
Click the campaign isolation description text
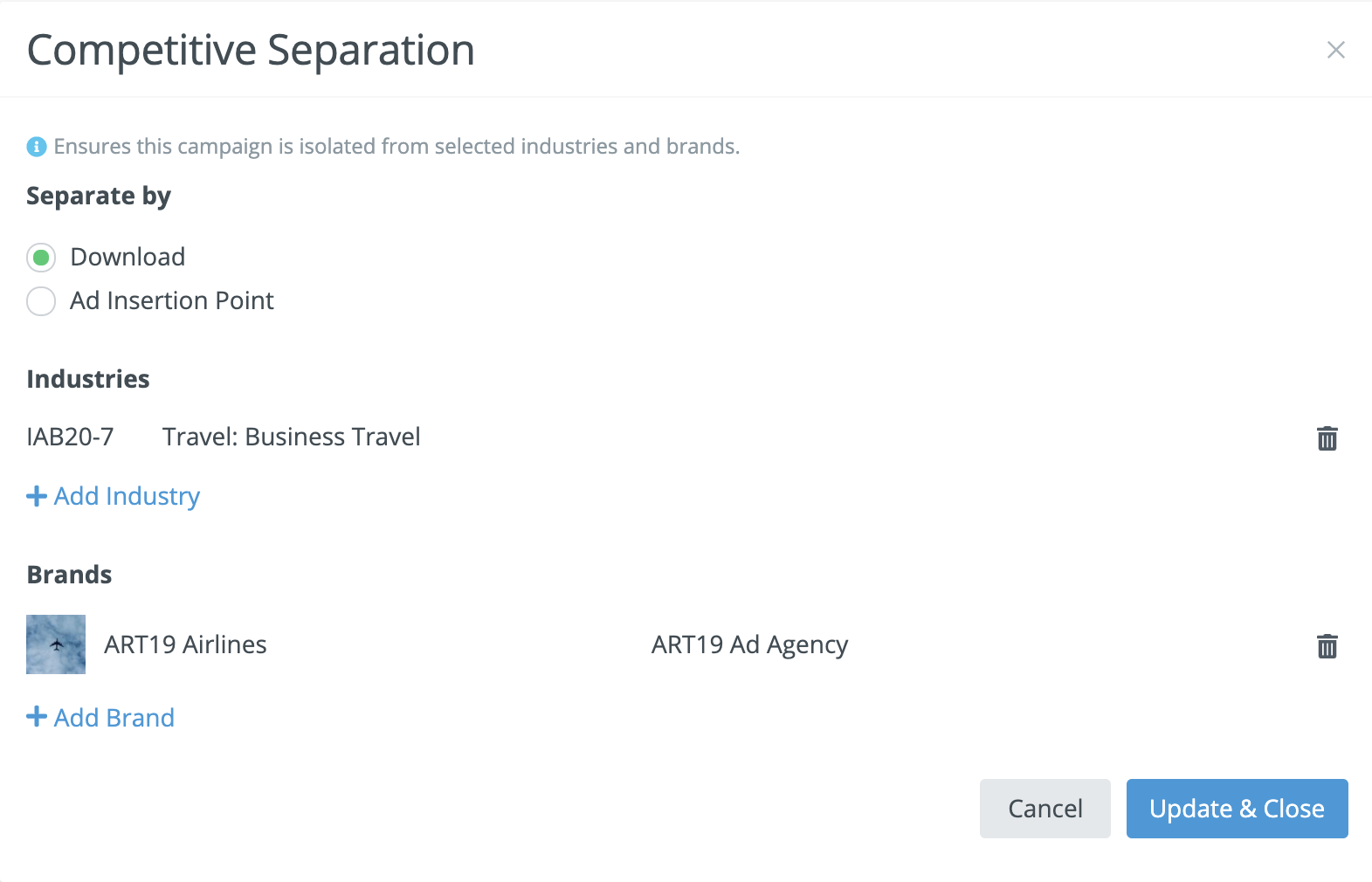tap(396, 147)
